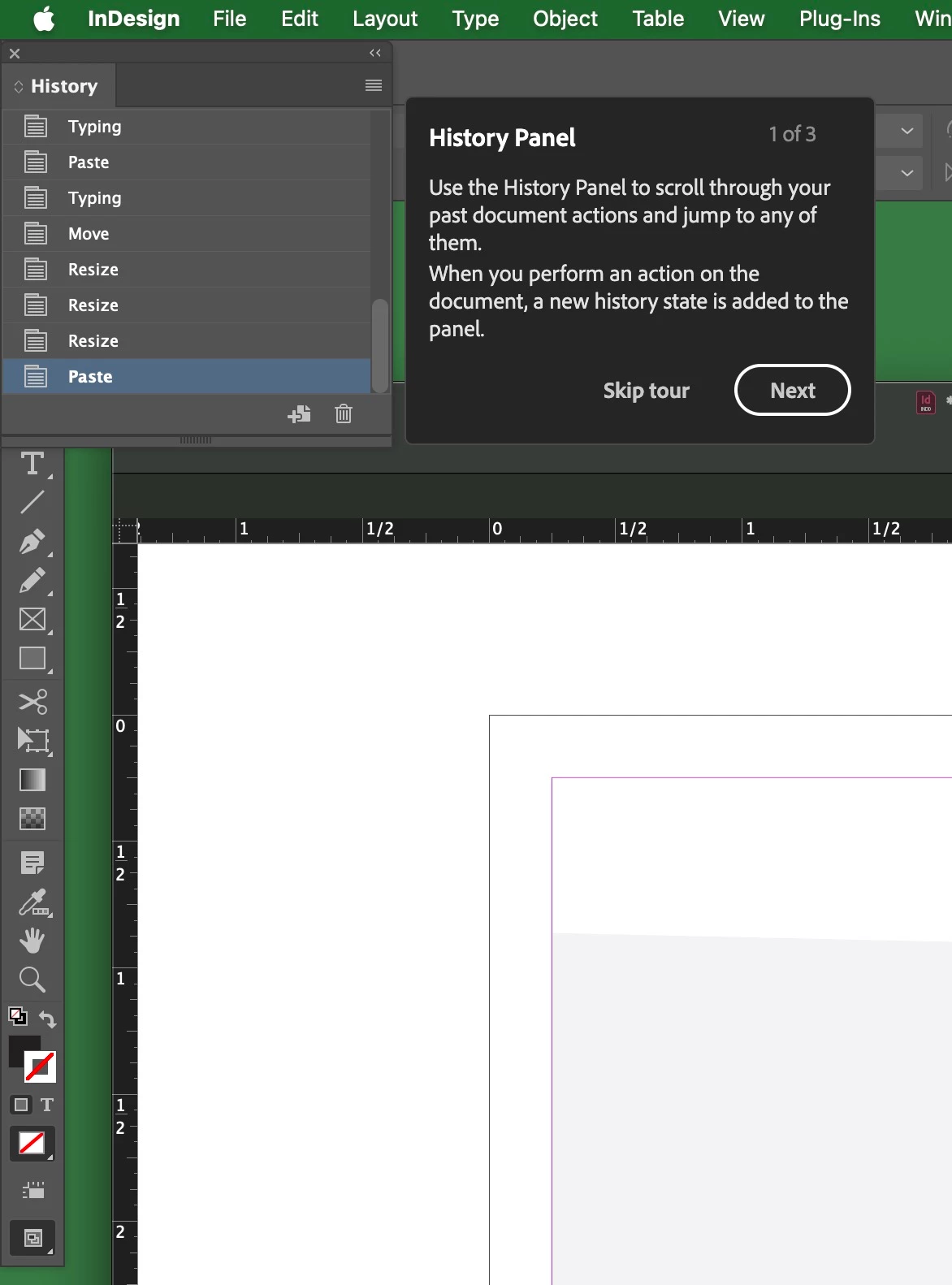Click Skip tour
952x1285 pixels.
[647, 391]
